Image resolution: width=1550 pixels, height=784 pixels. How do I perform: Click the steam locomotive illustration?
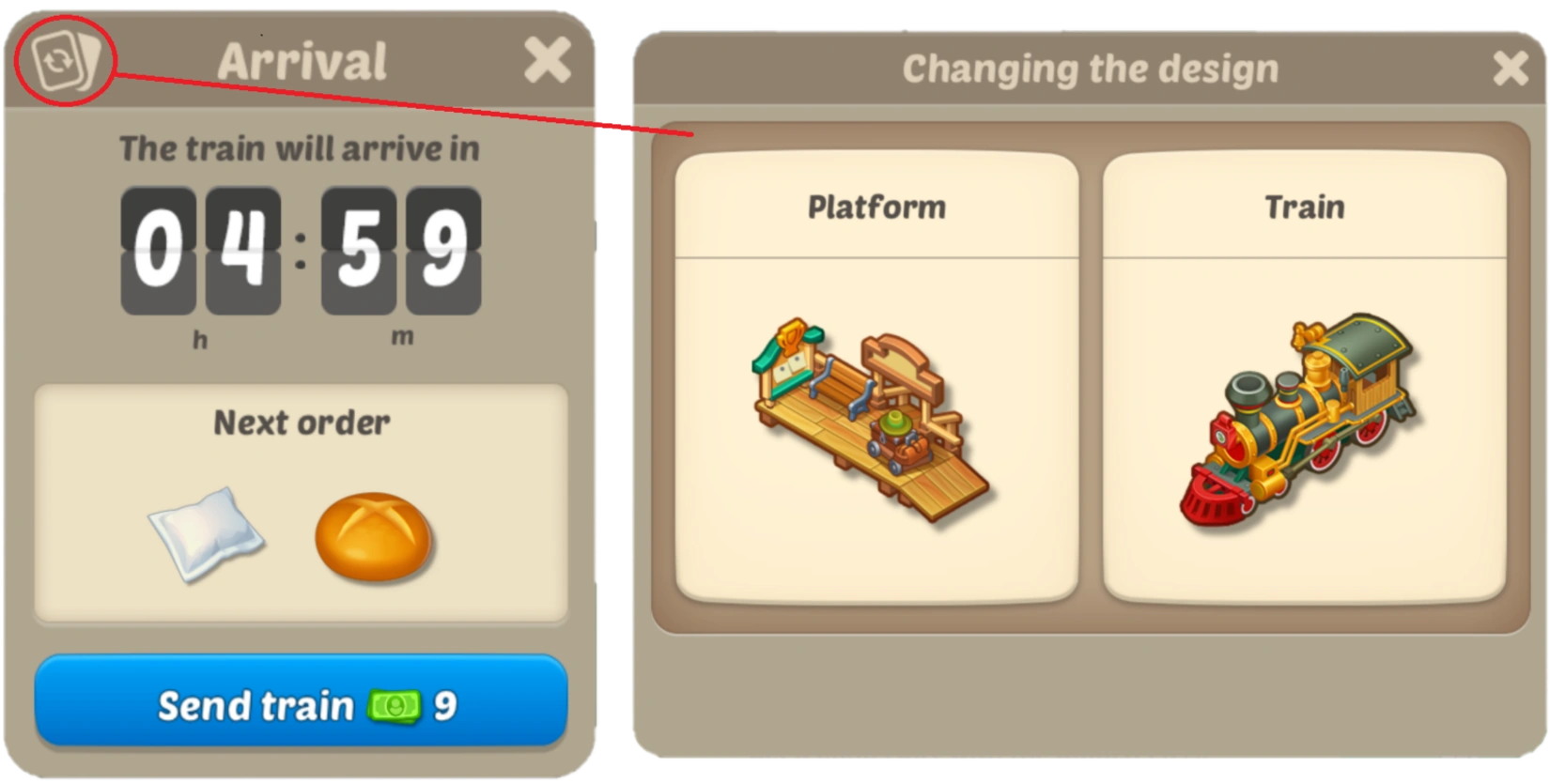(1299, 421)
